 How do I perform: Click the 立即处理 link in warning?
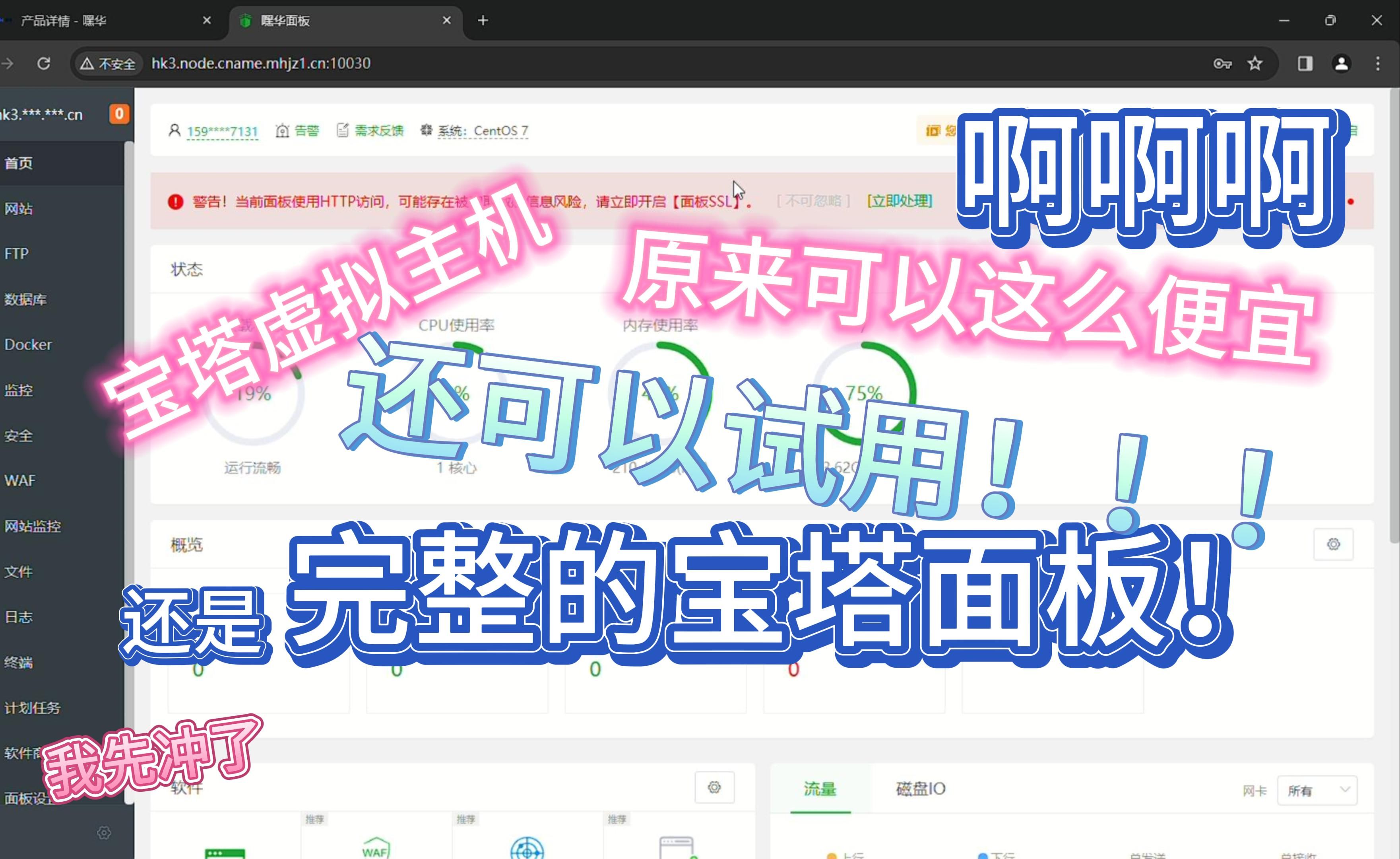(x=900, y=201)
